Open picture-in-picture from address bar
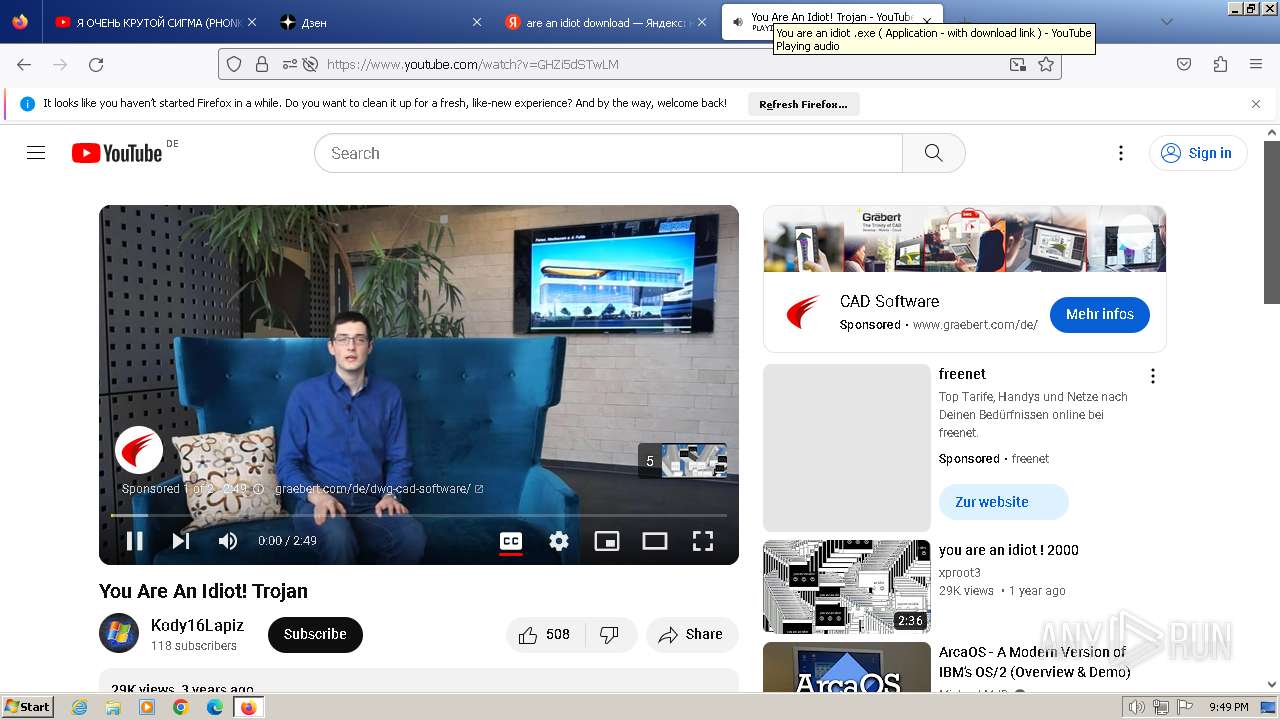1280x720 pixels. coord(1018,64)
